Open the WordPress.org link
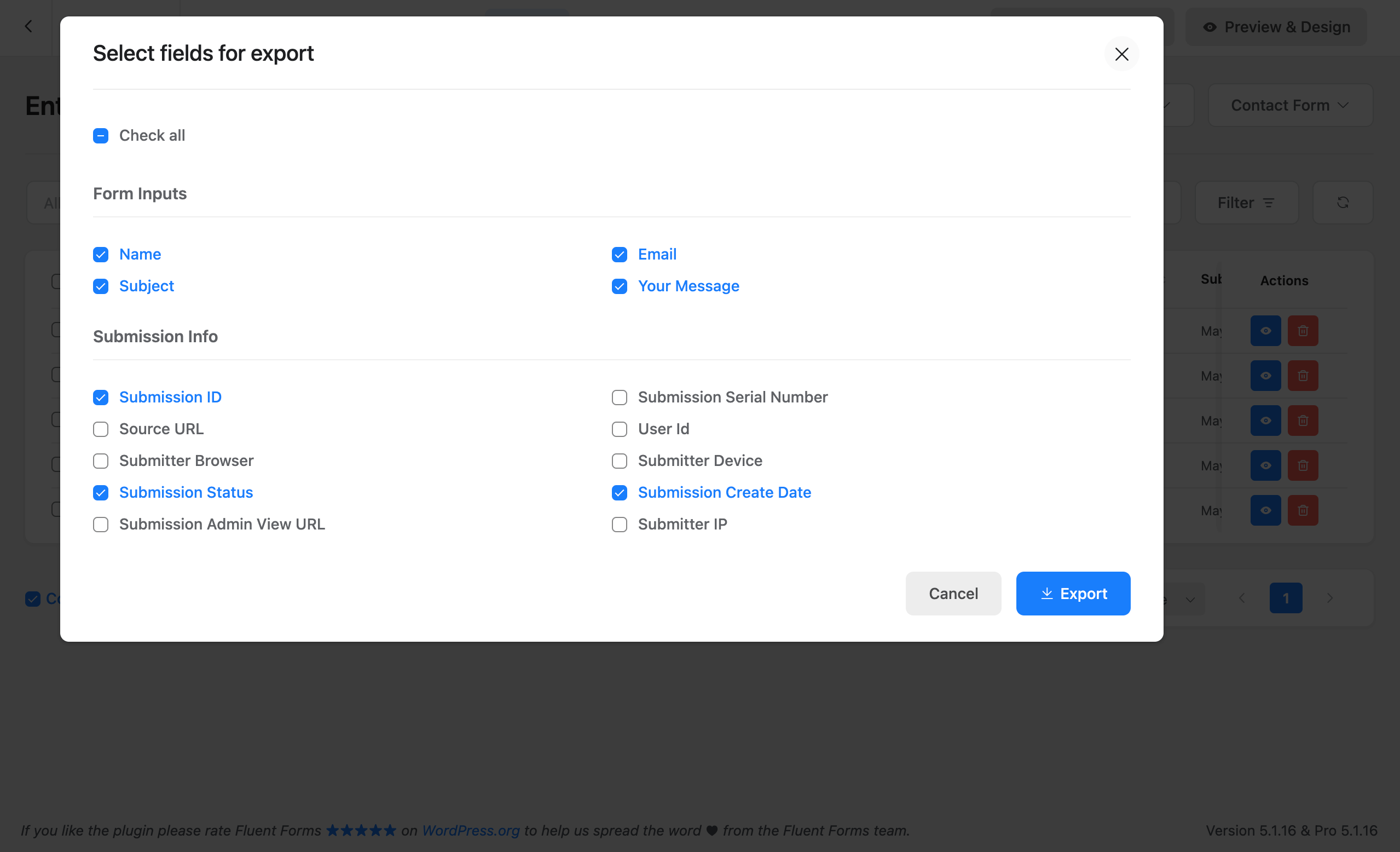The width and height of the screenshot is (1400, 852). point(471,831)
